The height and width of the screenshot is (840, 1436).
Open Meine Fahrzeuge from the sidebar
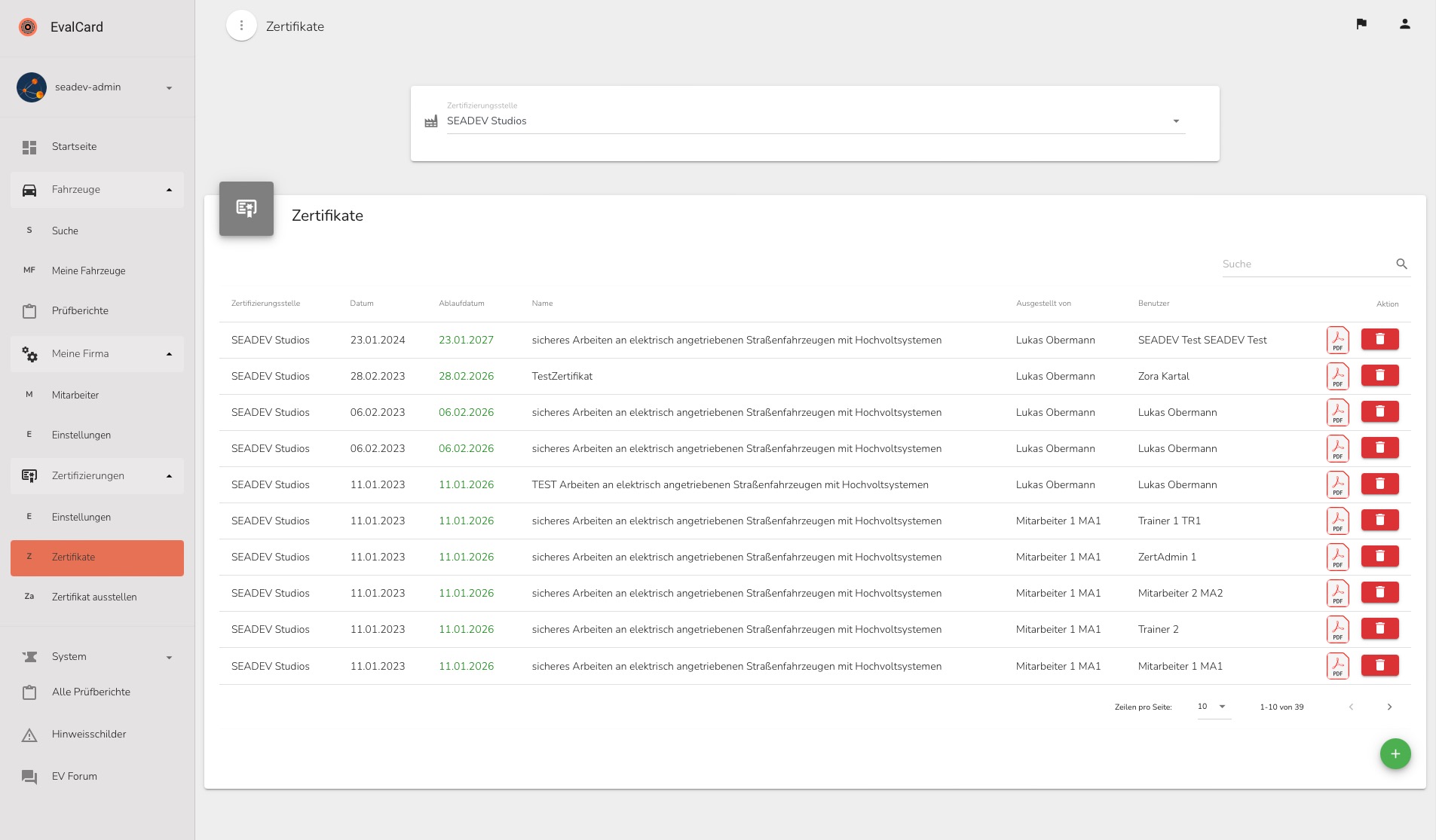pyautogui.click(x=90, y=270)
